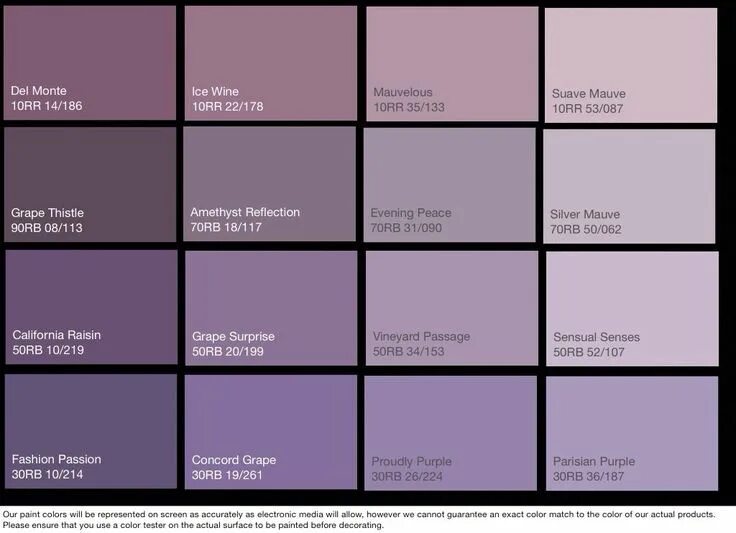Choose the Silver Mauve swatch
The height and width of the screenshot is (533, 736).
pos(629,186)
